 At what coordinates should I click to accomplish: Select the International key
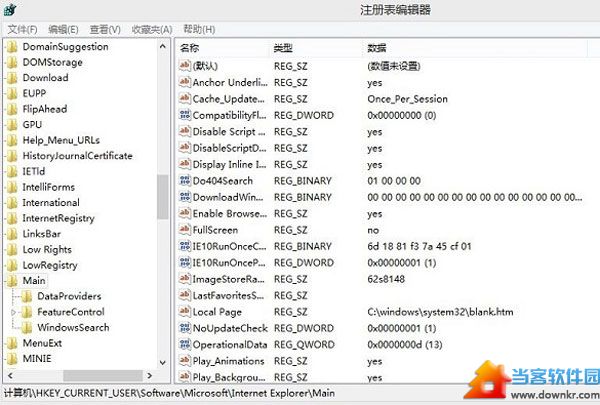[x=51, y=202]
